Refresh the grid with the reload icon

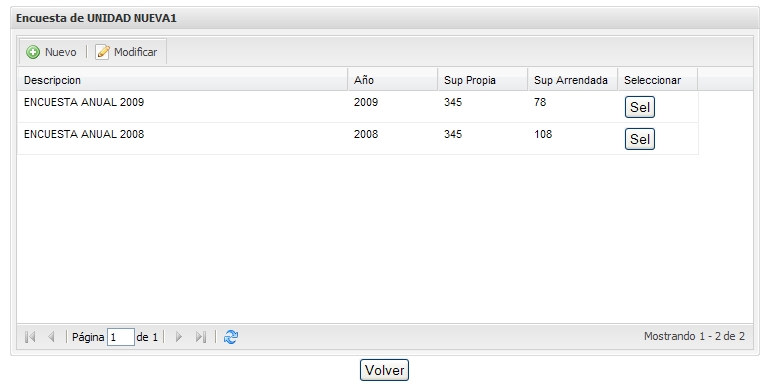(231, 337)
